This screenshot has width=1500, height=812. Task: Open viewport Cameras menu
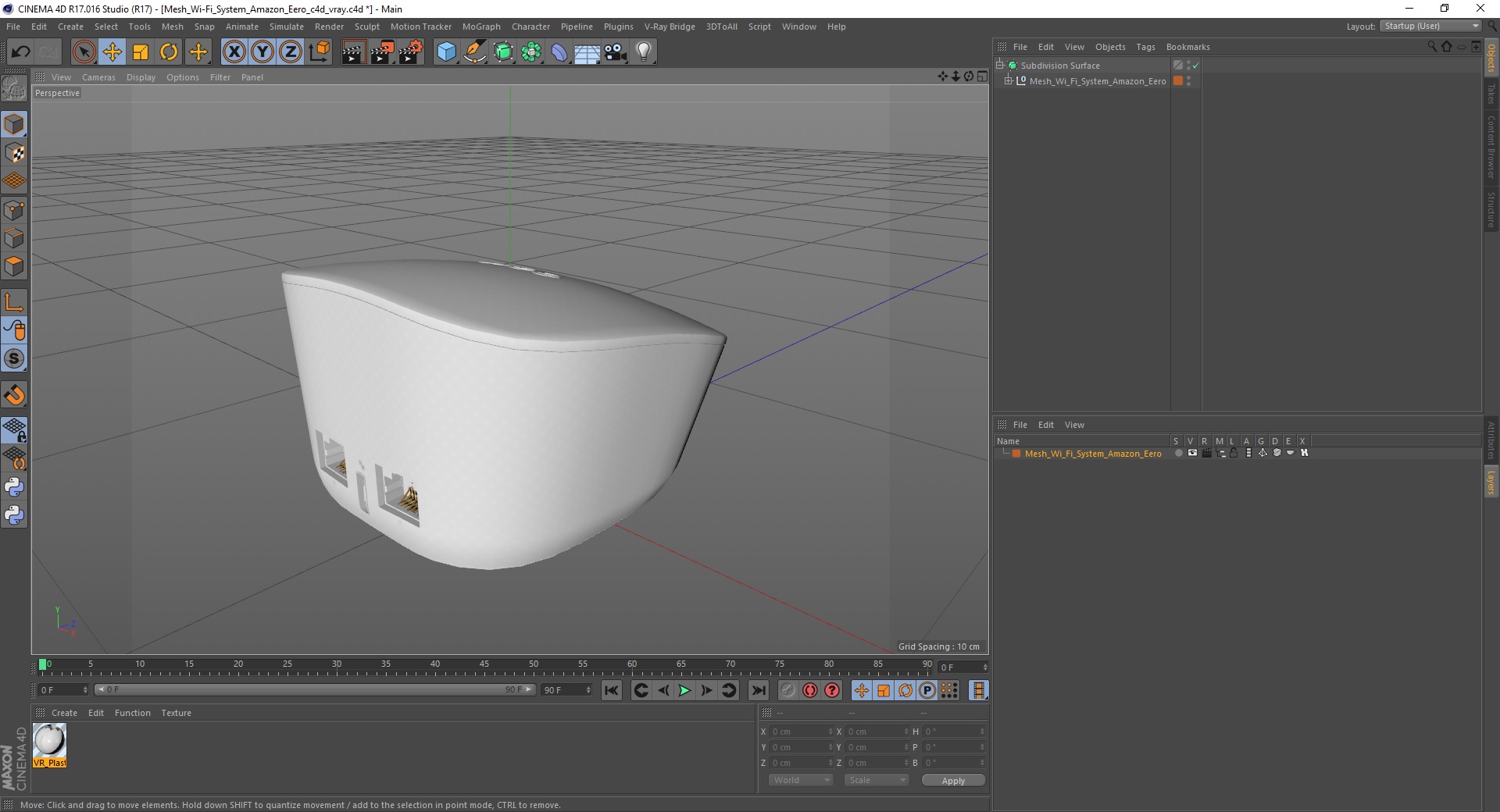coord(98,77)
